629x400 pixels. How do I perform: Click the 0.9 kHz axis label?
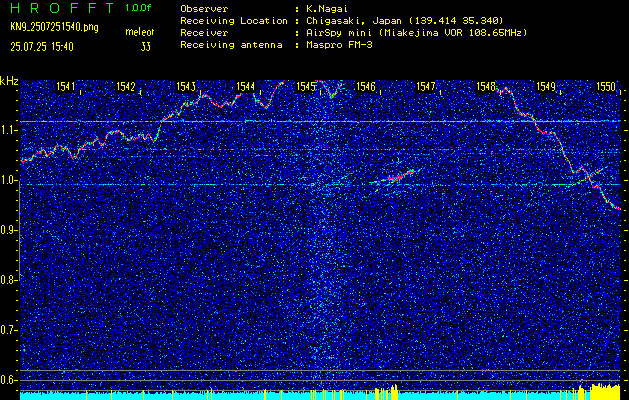(9, 230)
